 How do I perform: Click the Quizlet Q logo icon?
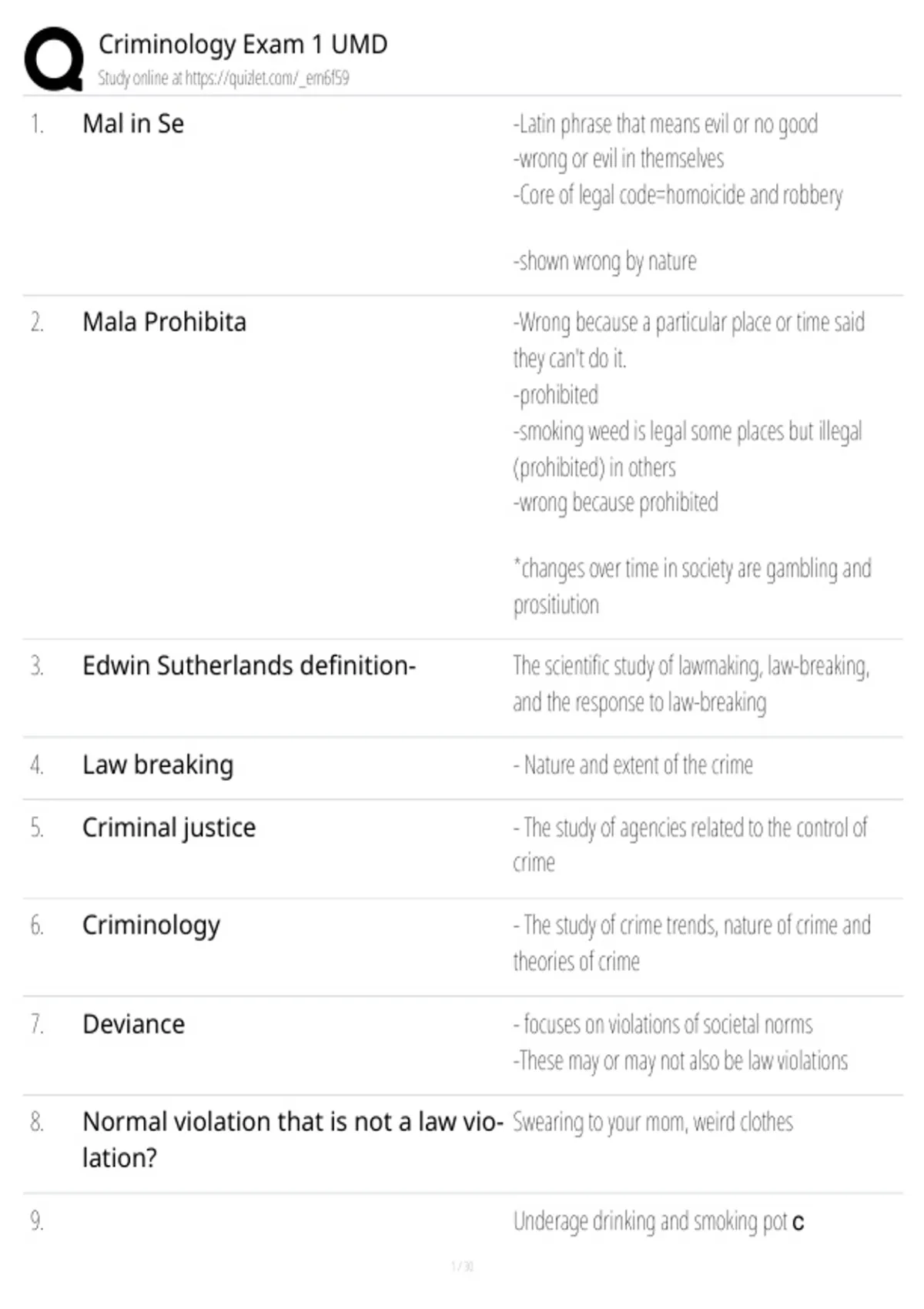(54, 59)
